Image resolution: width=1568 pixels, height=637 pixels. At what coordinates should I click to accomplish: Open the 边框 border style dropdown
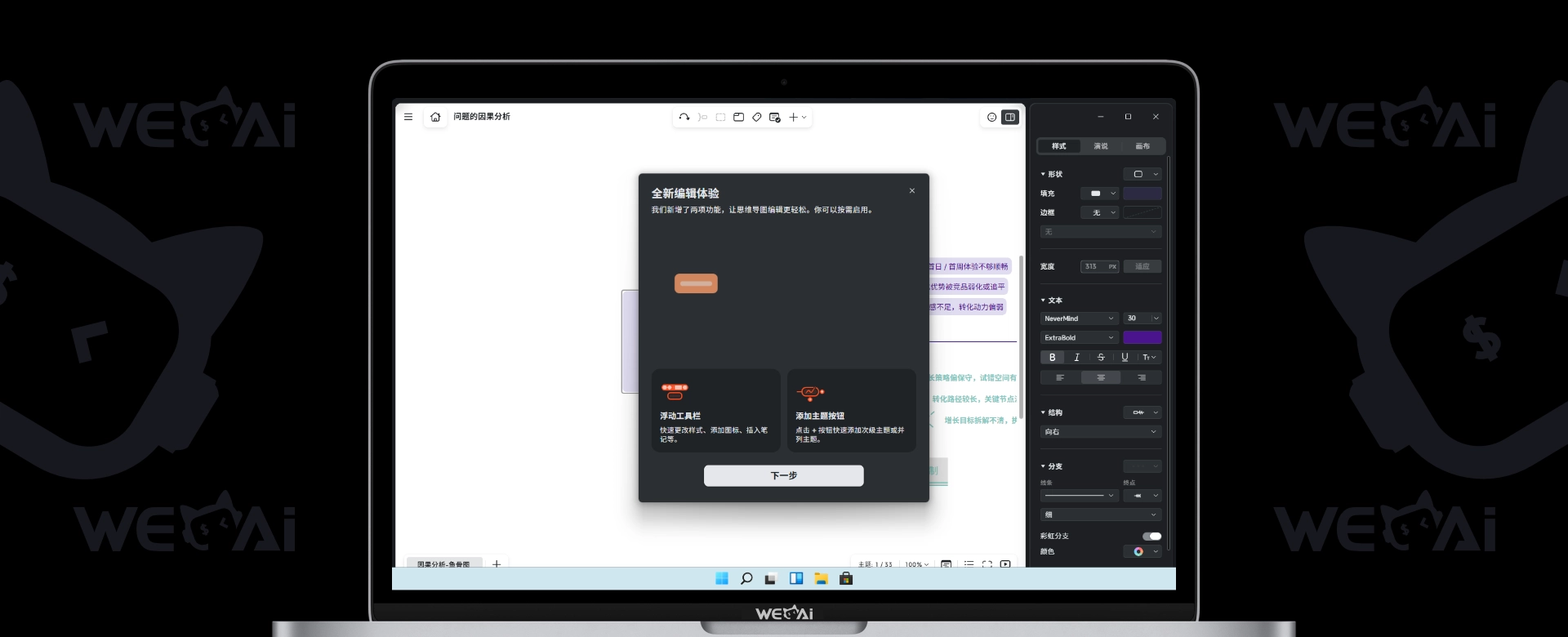coord(1099,212)
